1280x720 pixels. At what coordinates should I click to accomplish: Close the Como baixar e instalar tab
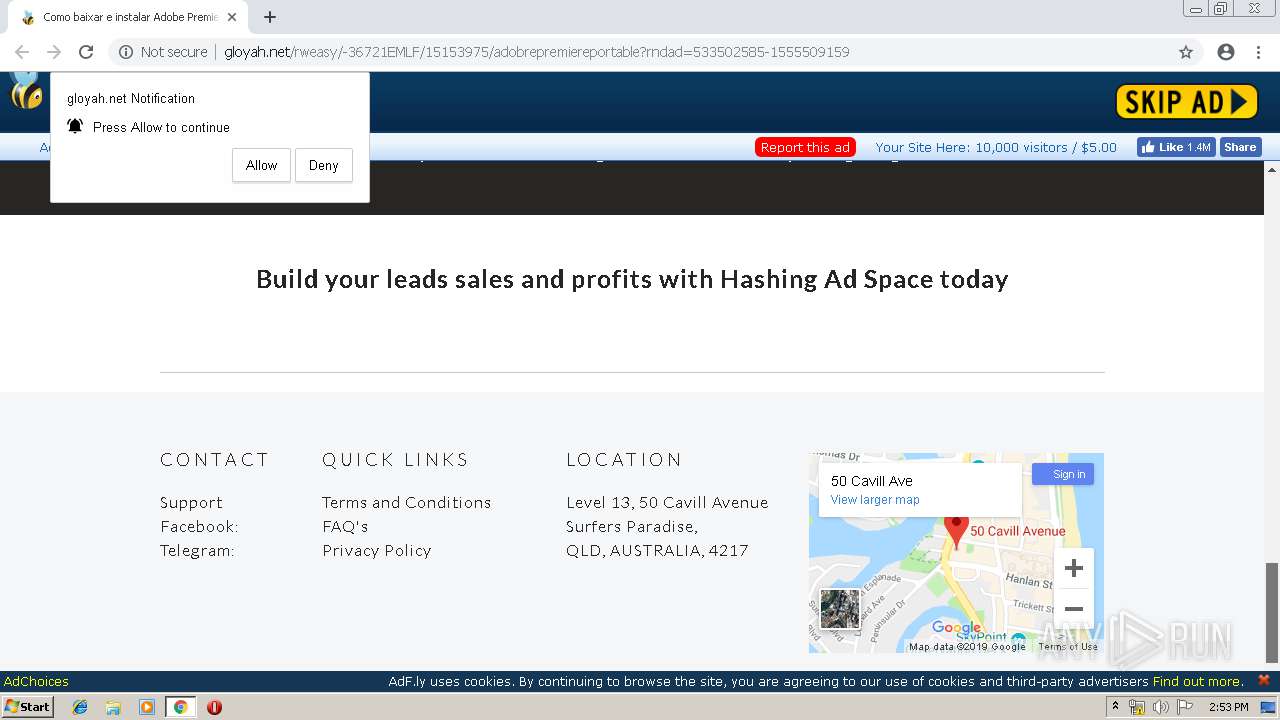point(232,17)
